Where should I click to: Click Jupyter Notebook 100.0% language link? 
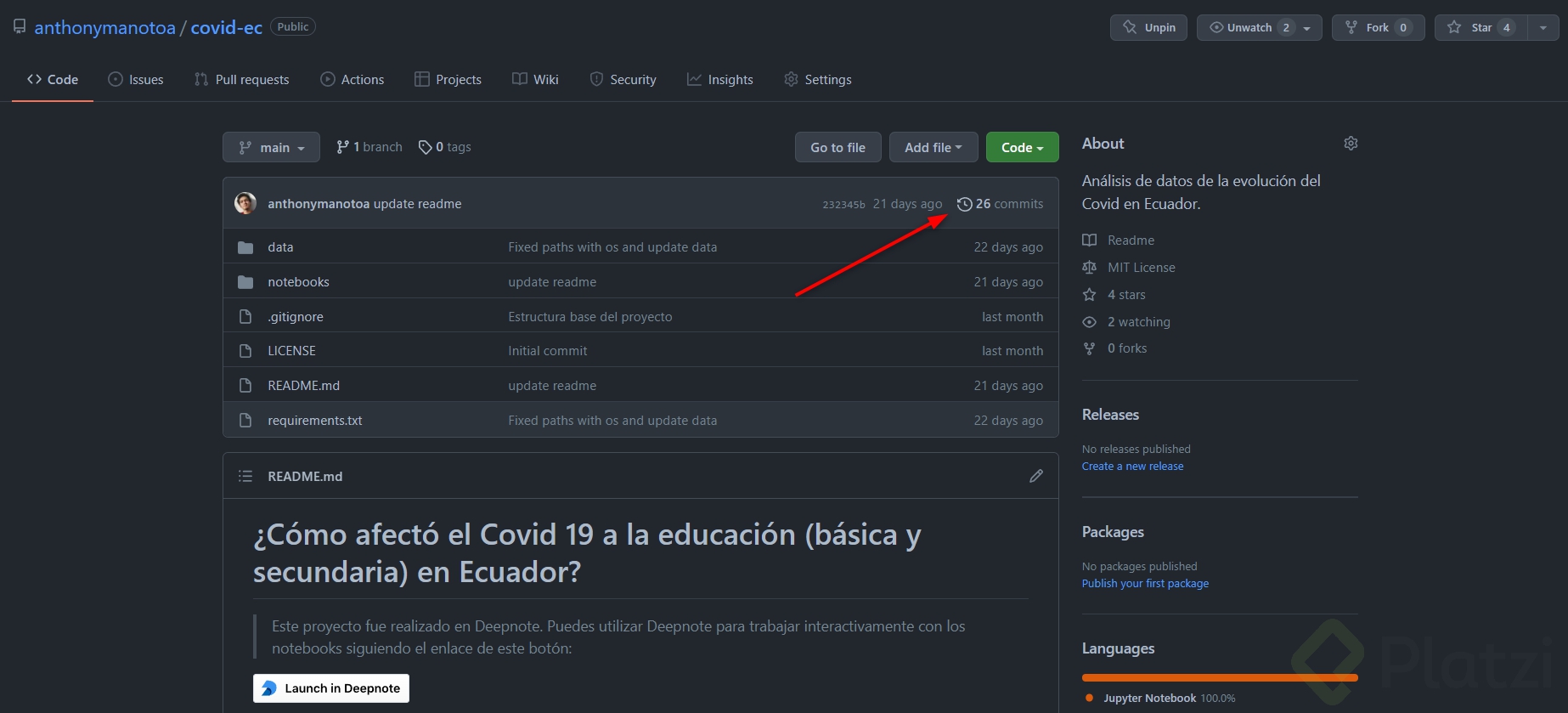pos(1160,699)
